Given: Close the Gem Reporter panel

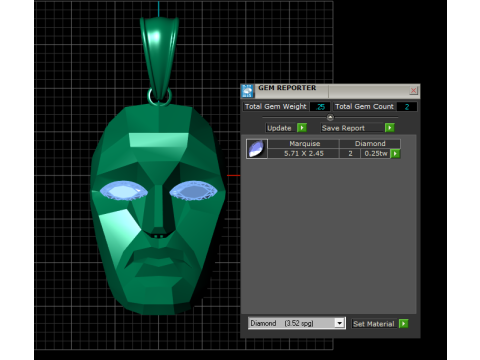Looking at the screenshot, I should coord(413,90).
